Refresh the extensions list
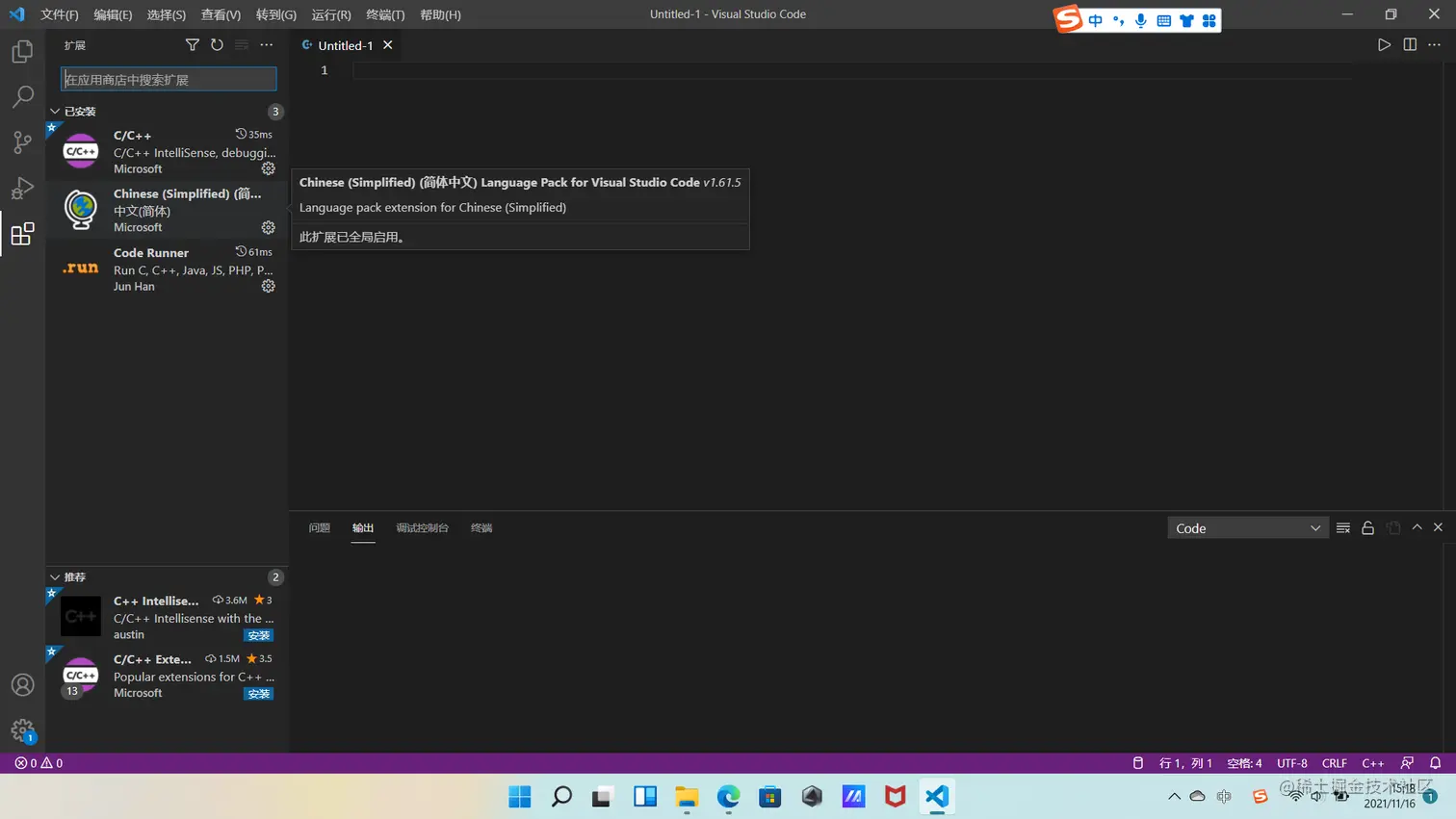The height and width of the screenshot is (819, 1456). tap(217, 45)
